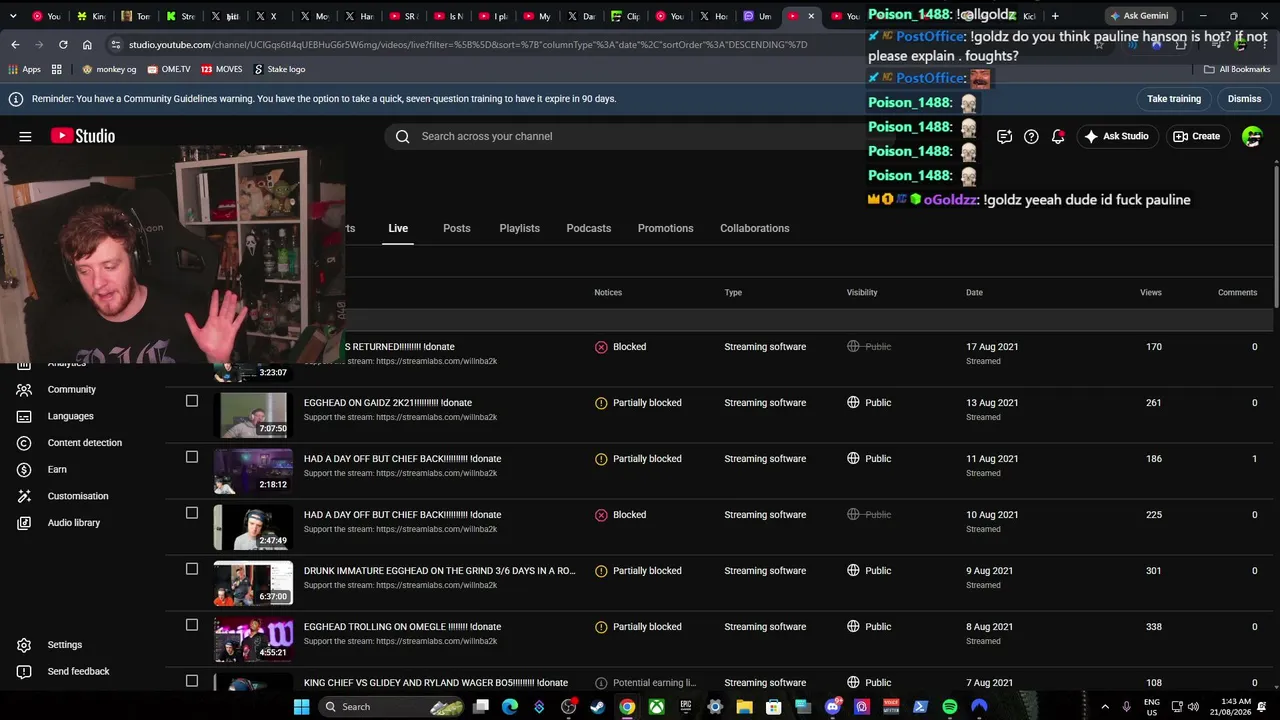
Task: Click the Blocked notice icon for 17 Aug 2021 stream
Action: tap(601, 347)
